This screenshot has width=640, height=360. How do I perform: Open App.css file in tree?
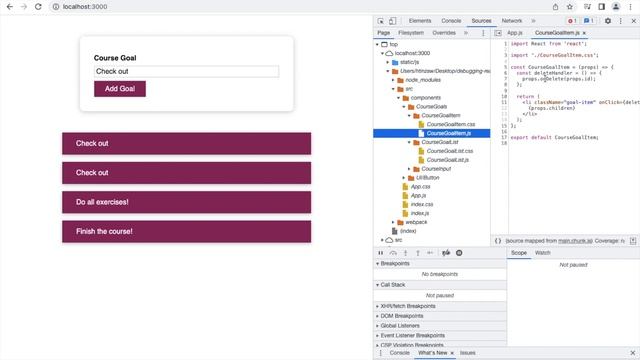click(420, 187)
